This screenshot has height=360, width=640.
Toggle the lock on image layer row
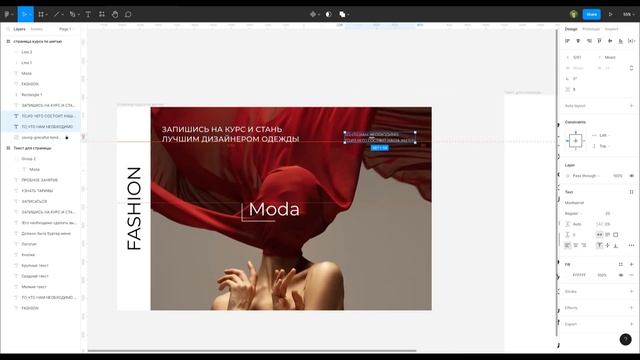67,138
